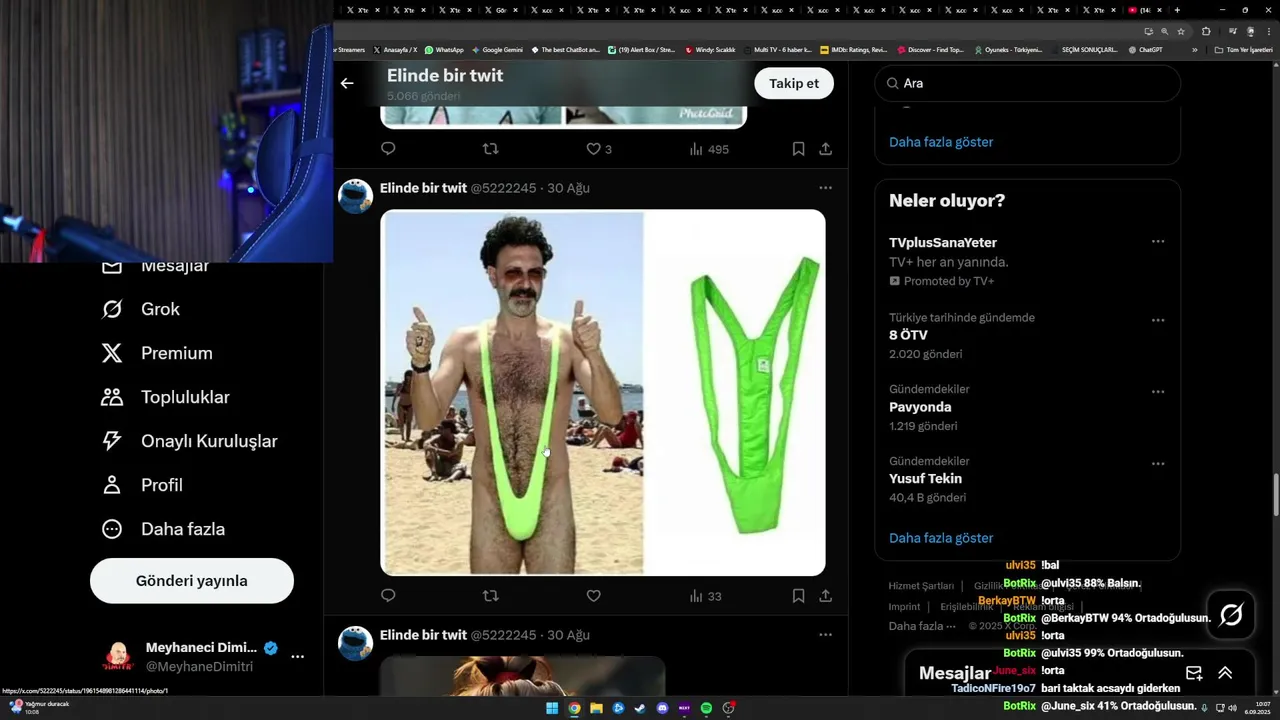Open Grok from the sidebar
This screenshot has height=720, width=1280.
tap(141, 309)
